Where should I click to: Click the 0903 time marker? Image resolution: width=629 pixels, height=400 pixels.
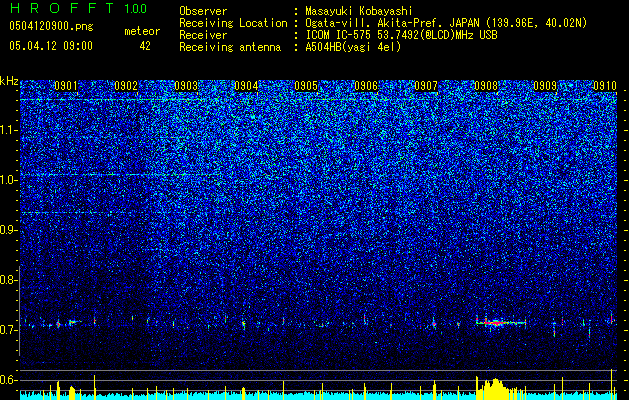click(186, 86)
